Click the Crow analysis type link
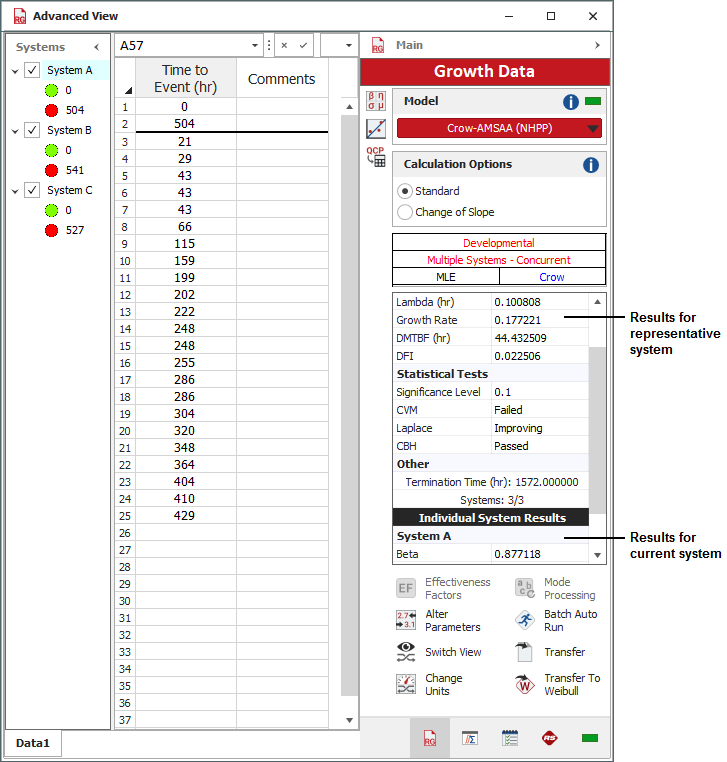727x762 pixels. pyautogui.click(x=552, y=277)
